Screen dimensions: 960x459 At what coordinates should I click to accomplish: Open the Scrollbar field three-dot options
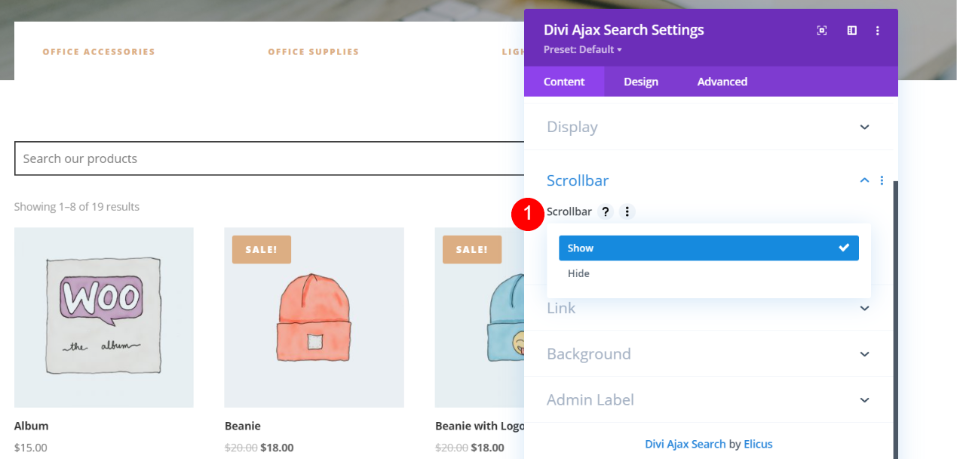coord(627,212)
